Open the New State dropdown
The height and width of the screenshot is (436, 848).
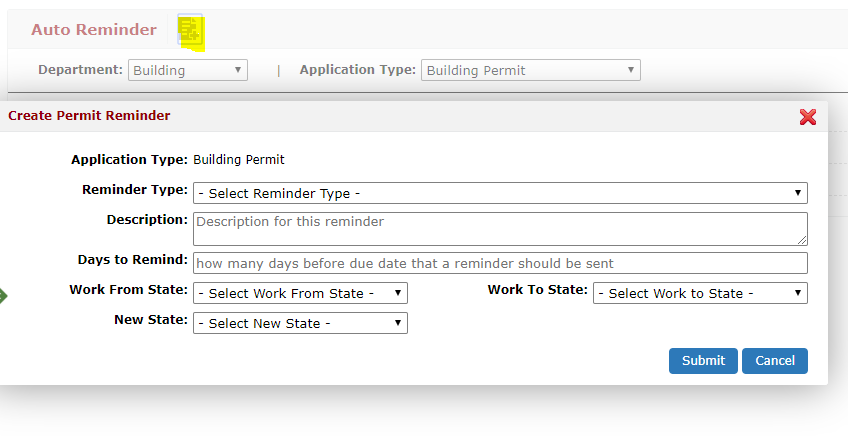coord(300,323)
